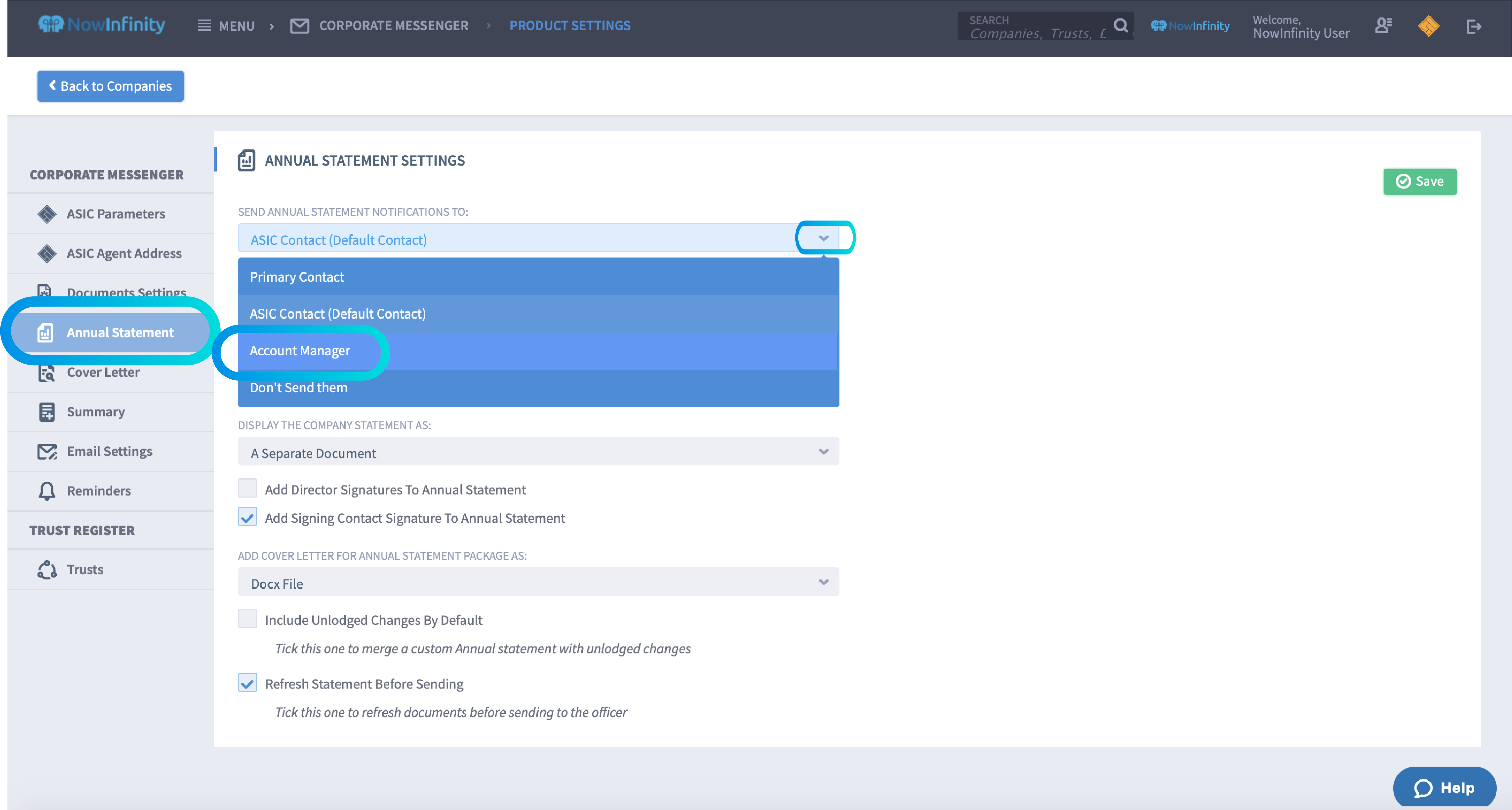Open the hamburger MENU icon
Screen dimensions: 1512x810
point(204,25)
